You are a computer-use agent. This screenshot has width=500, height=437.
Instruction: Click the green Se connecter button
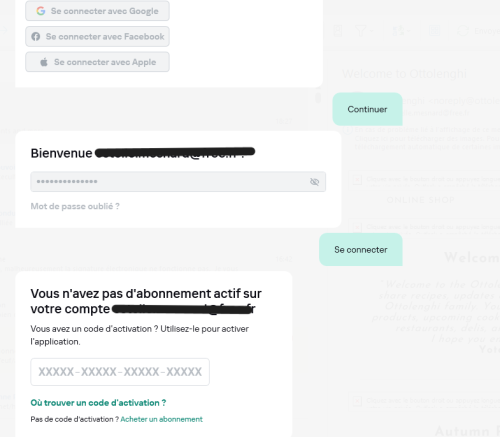[361, 250]
